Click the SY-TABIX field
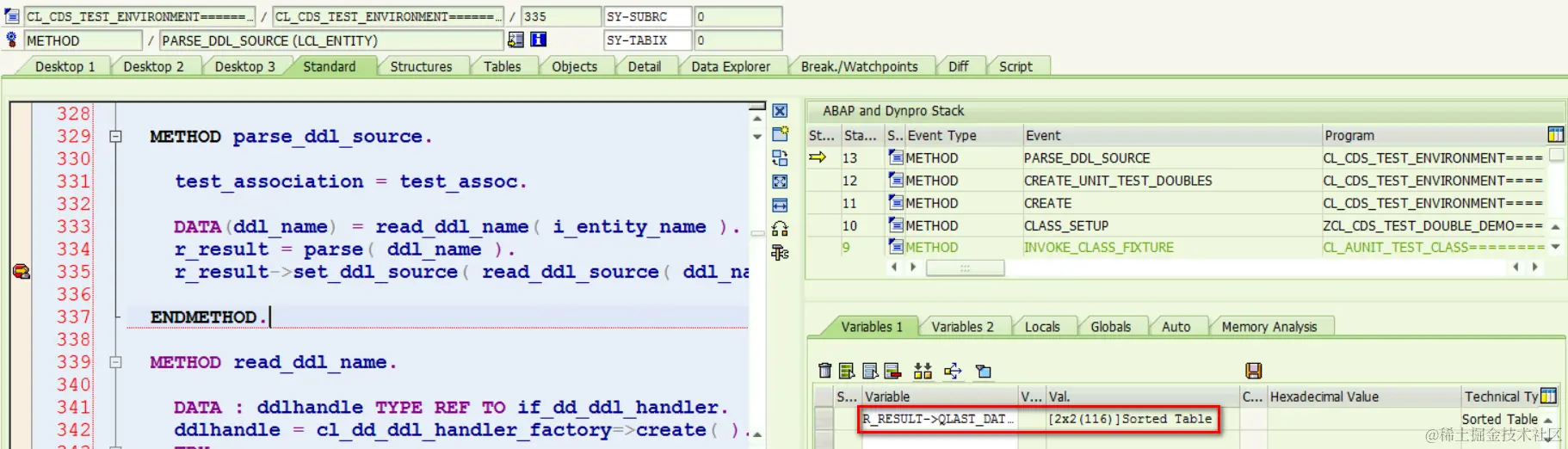This screenshot has width=1568, height=449. pos(648,40)
